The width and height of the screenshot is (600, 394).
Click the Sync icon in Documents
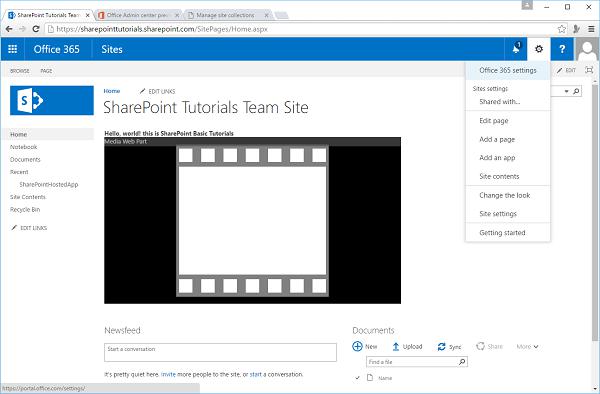[441, 347]
